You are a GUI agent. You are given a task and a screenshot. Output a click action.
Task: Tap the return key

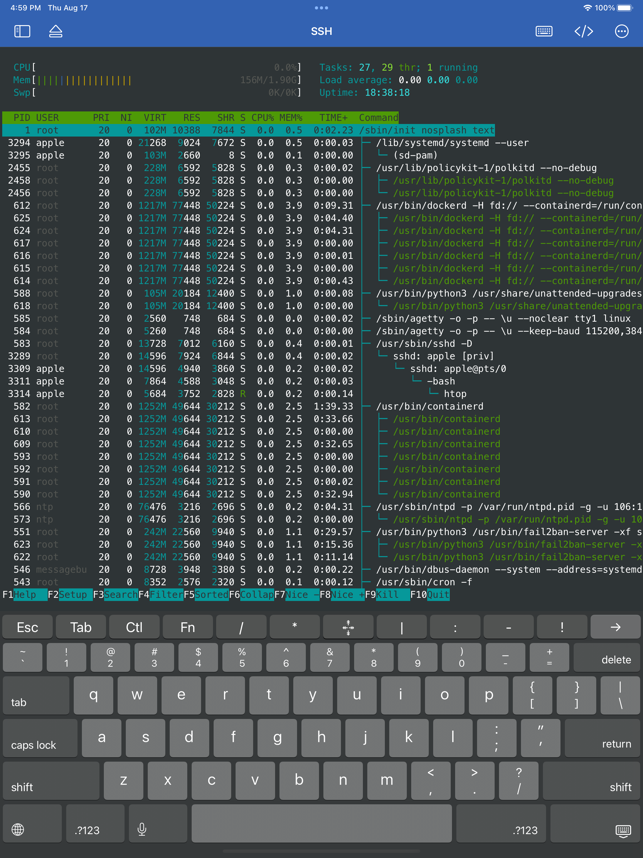(x=602, y=738)
